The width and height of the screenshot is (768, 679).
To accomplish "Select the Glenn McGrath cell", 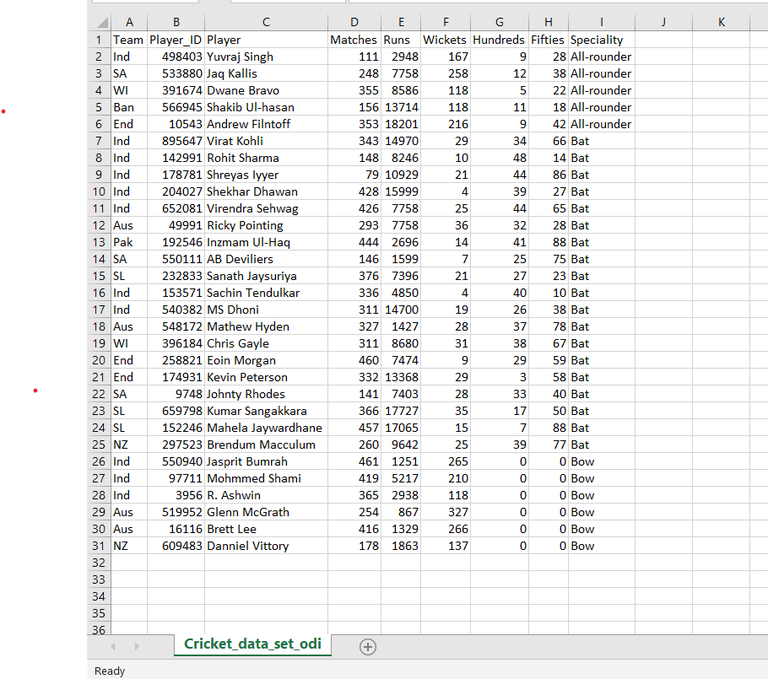I will click(266, 512).
